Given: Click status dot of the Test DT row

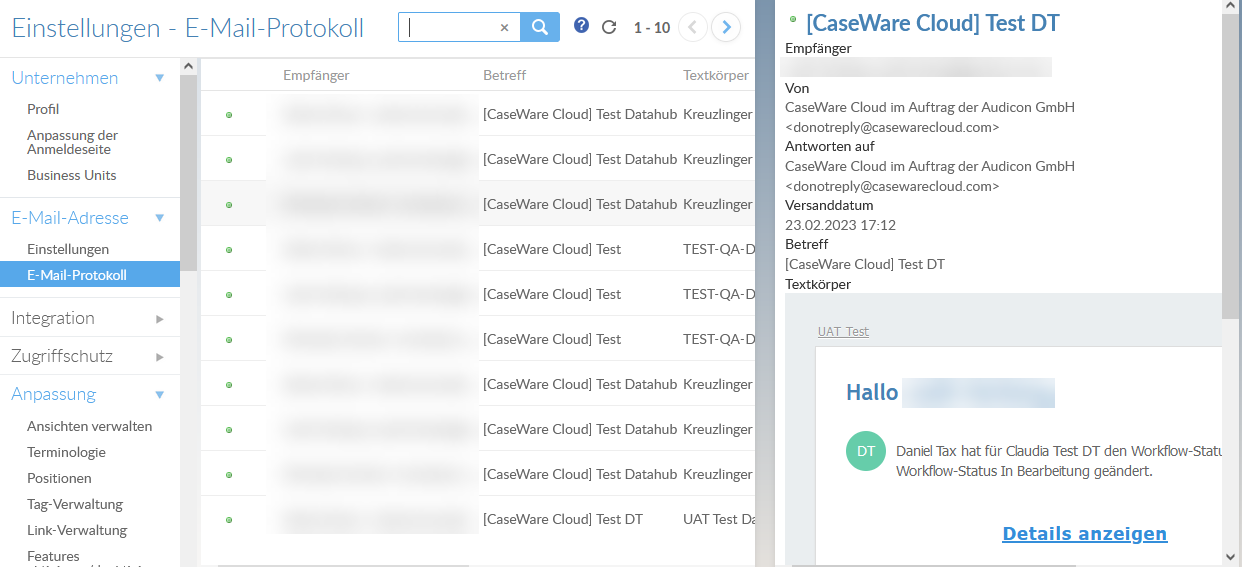Looking at the screenshot, I should tap(229, 520).
